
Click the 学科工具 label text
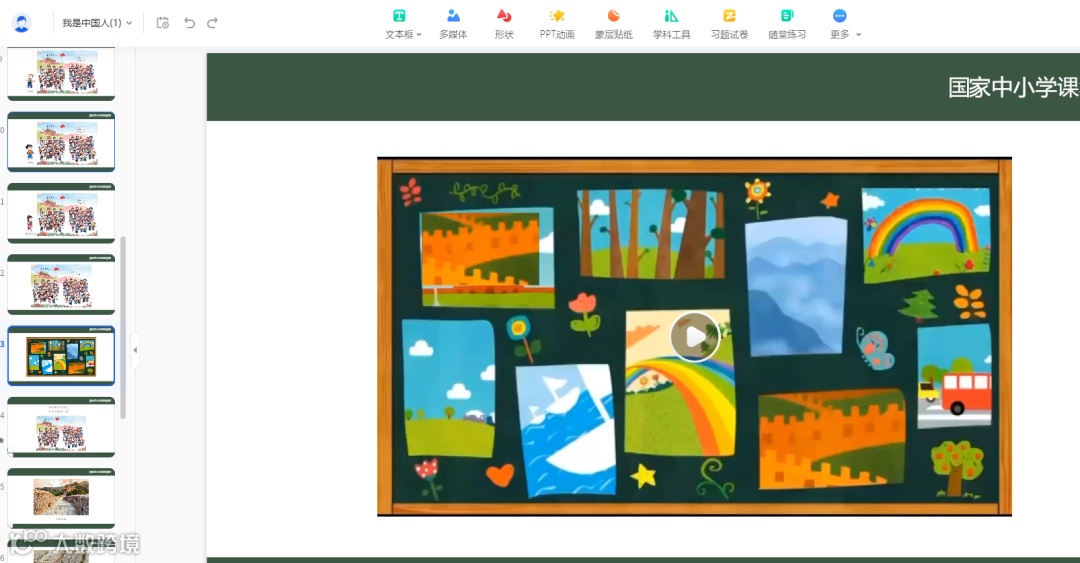click(672, 34)
